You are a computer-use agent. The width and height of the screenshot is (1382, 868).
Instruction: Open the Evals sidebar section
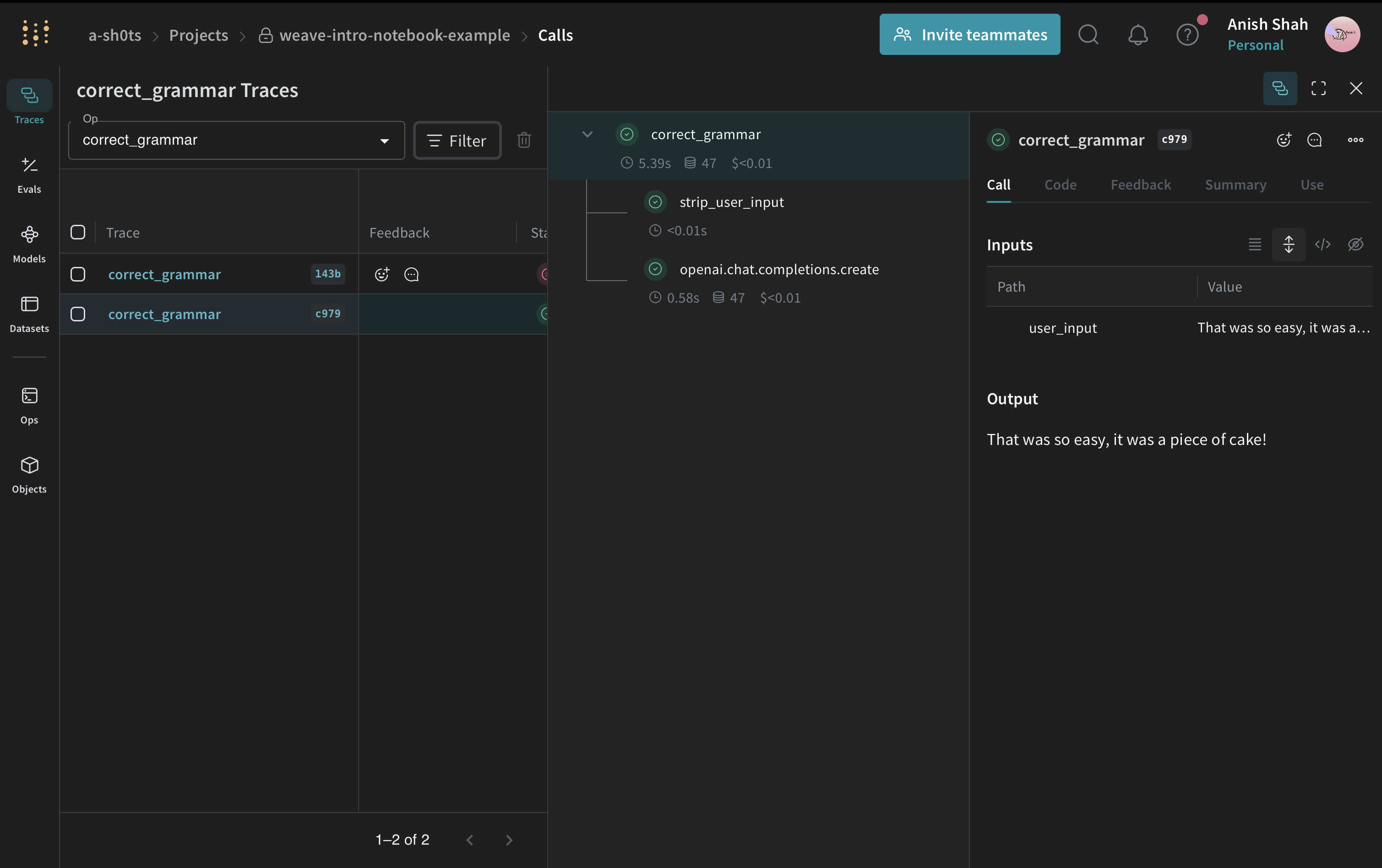29,175
